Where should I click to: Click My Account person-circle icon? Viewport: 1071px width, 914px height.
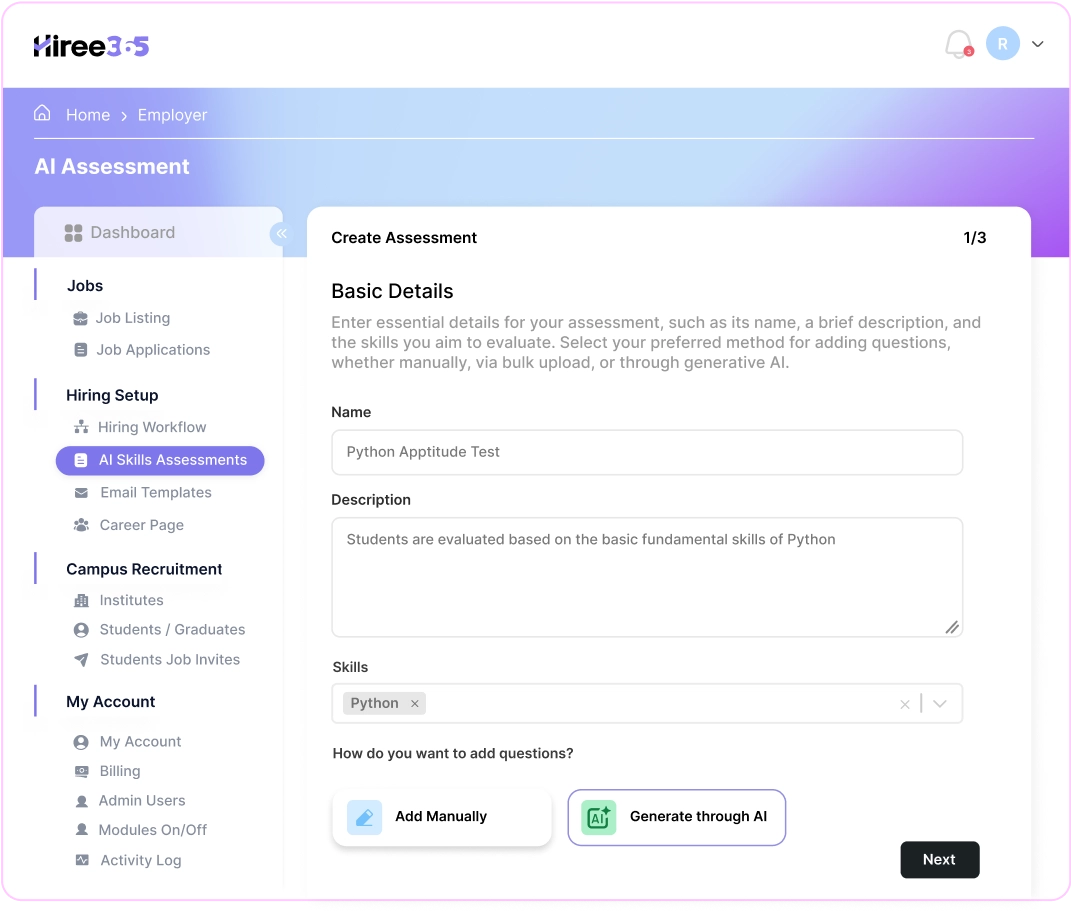pyautogui.click(x=81, y=743)
